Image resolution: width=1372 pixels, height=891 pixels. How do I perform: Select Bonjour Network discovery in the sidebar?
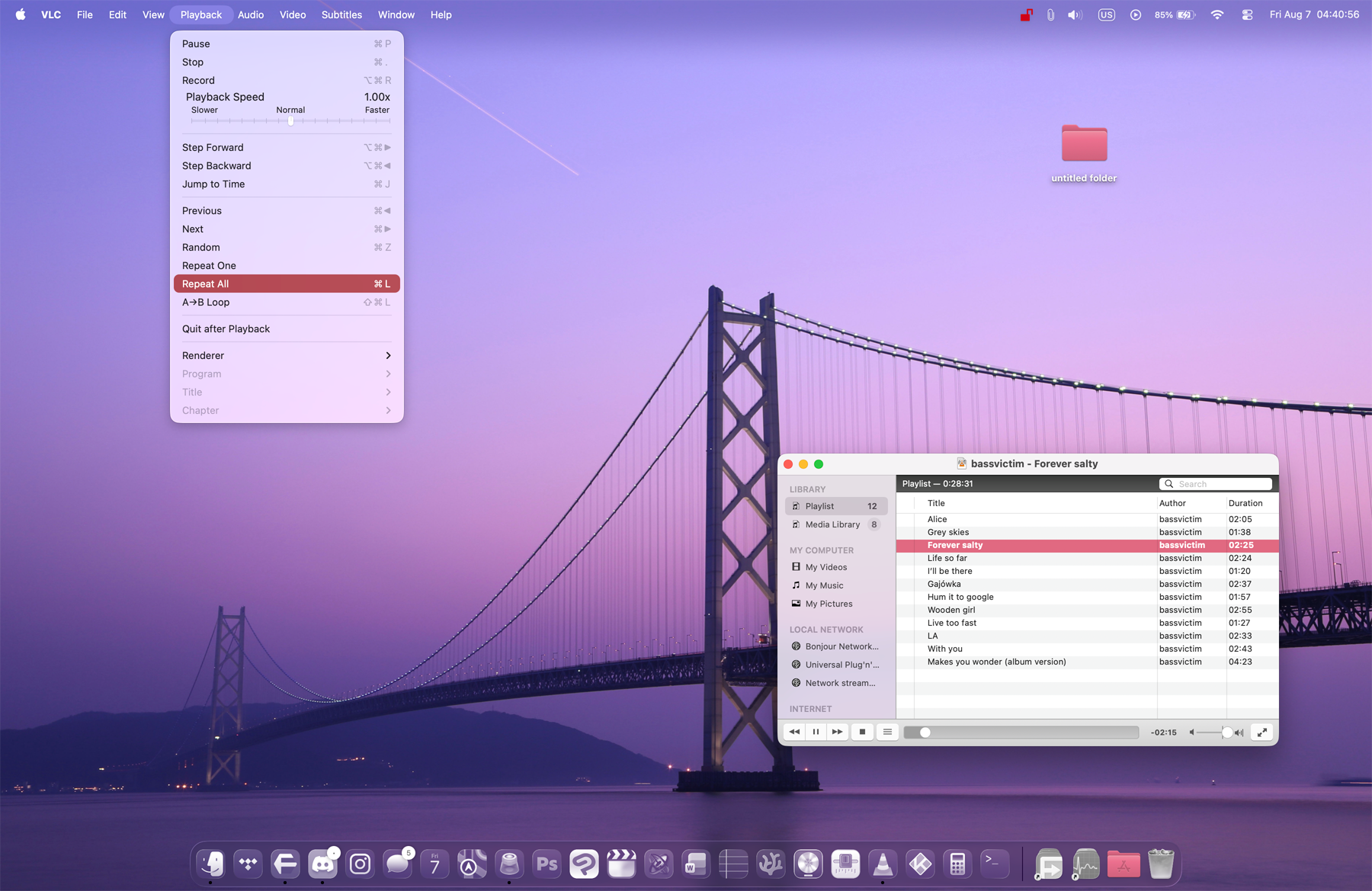pyautogui.click(x=835, y=646)
